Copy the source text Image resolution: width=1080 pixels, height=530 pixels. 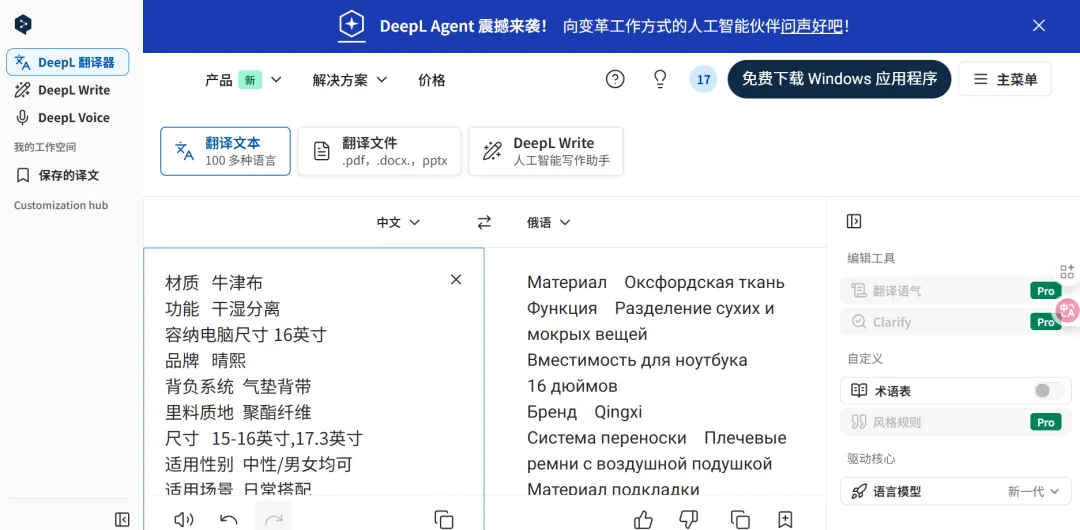point(444,520)
